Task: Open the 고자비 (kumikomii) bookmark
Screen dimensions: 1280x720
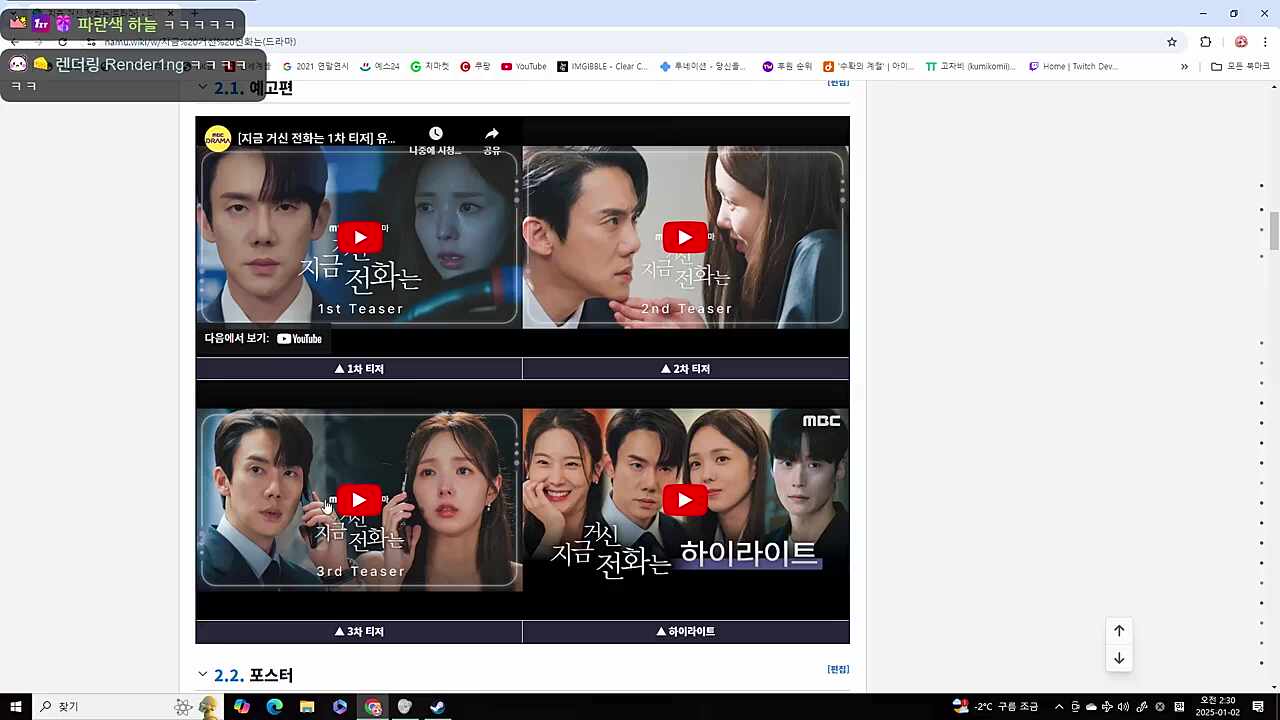Action: point(972,67)
